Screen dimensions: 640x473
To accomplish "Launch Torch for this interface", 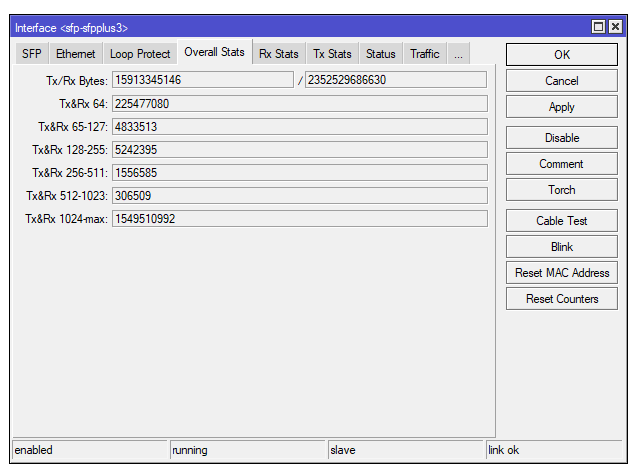I will coord(562,190).
